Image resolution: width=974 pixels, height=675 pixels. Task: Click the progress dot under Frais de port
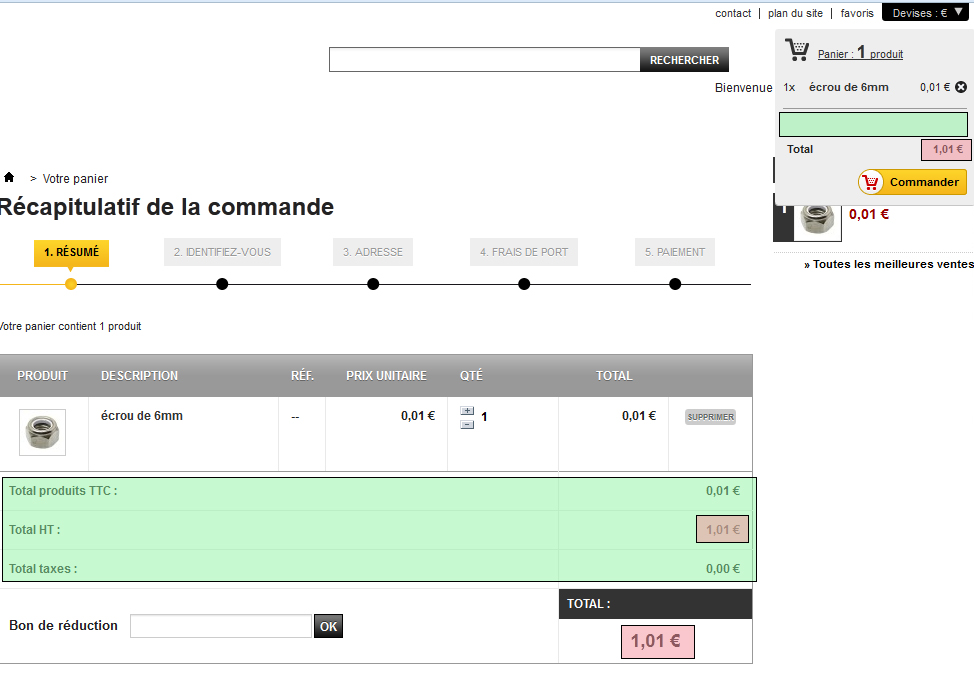(x=524, y=284)
